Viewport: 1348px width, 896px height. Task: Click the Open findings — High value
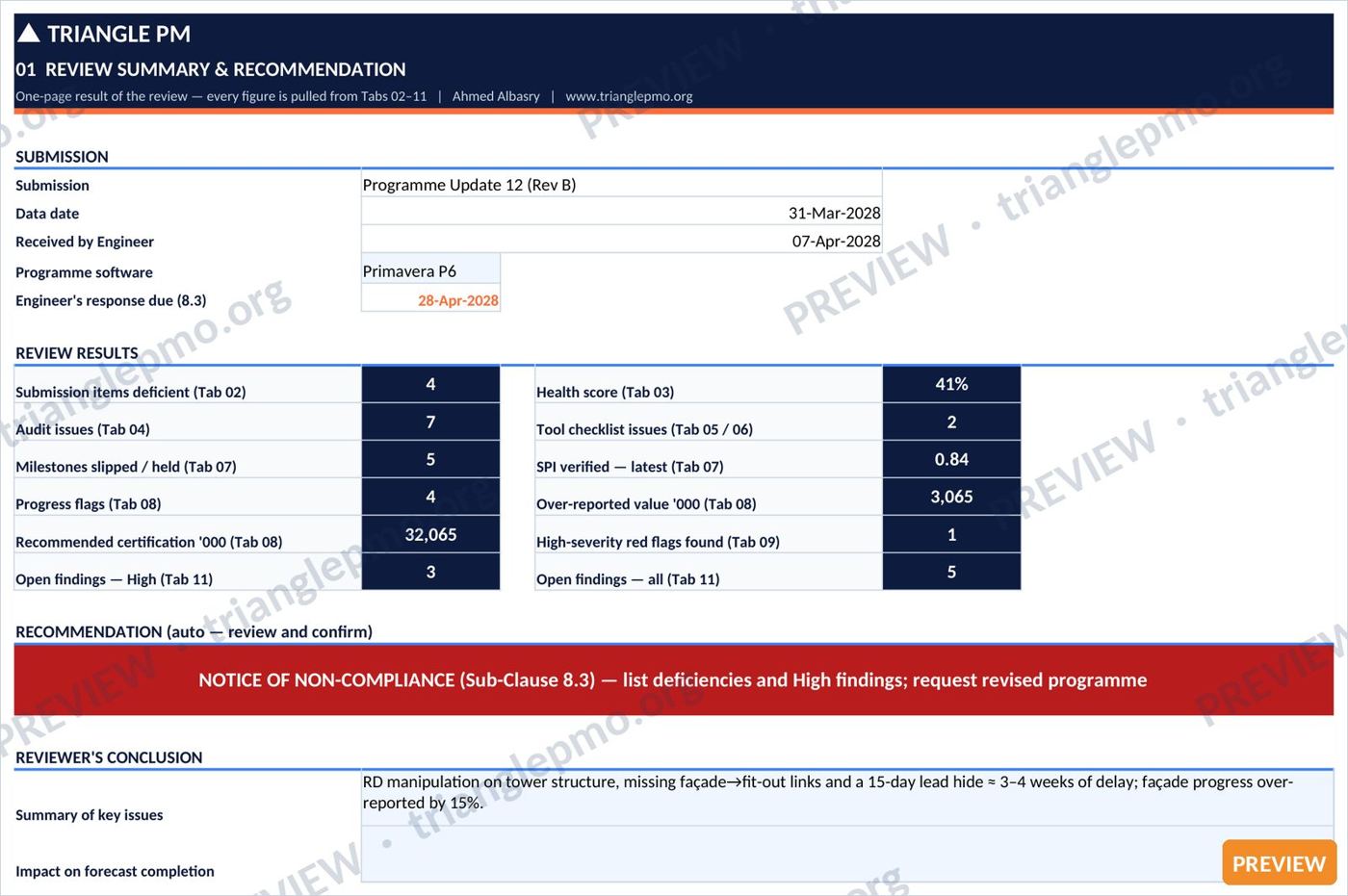pos(430,572)
